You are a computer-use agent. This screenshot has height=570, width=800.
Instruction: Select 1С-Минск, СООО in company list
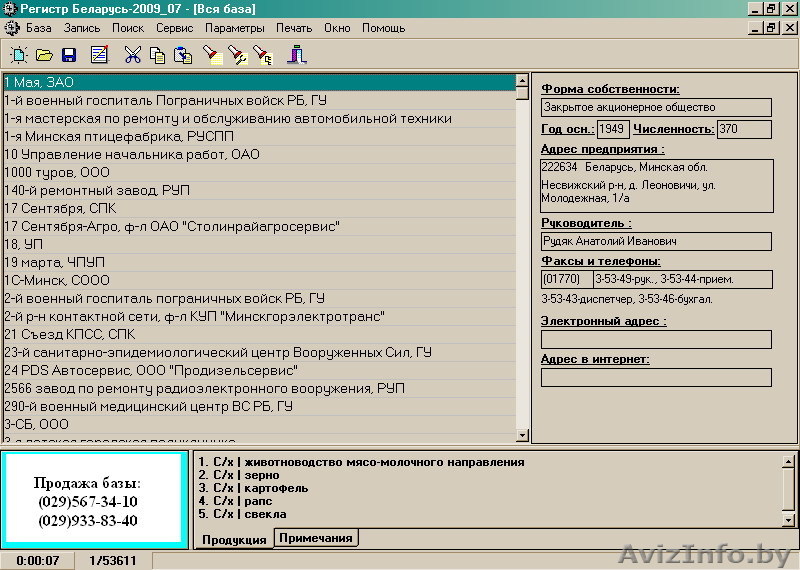pyautogui.click(x=57, y=280)
